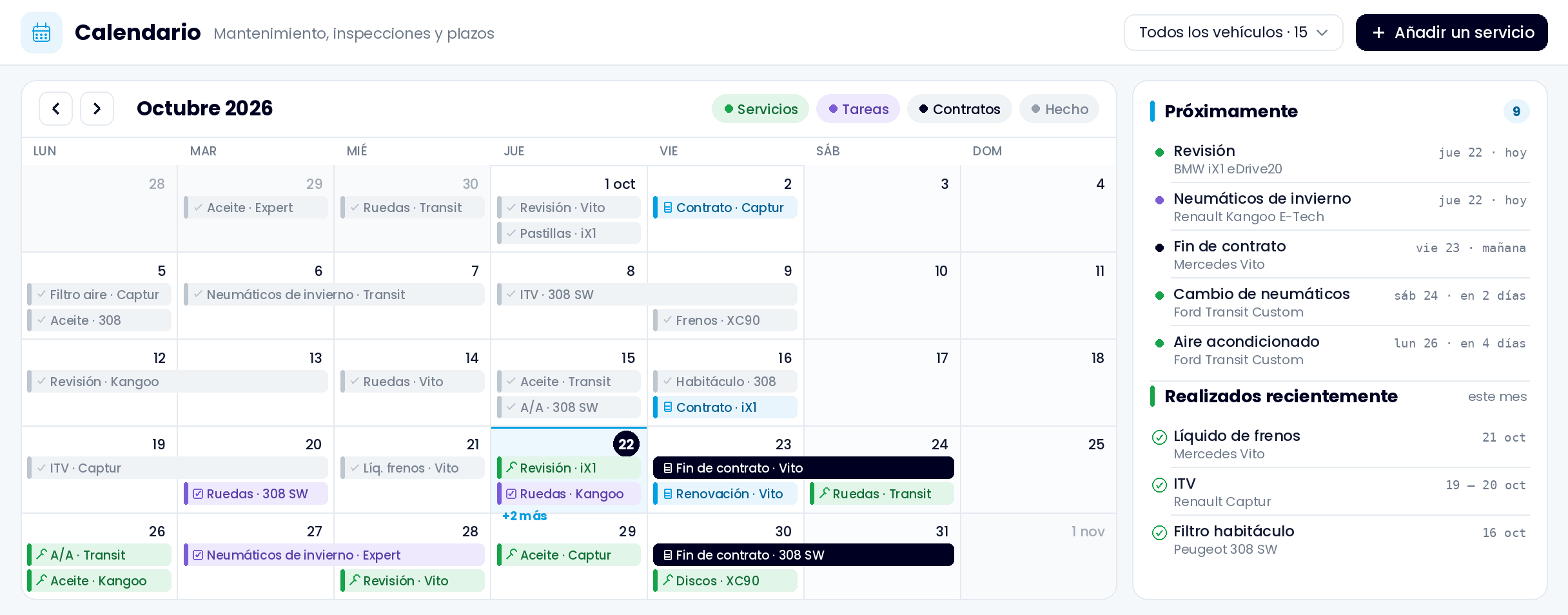Go to next month with right arrow
The width and height of the screenshot is (1568, 615).
click(97, 108)
